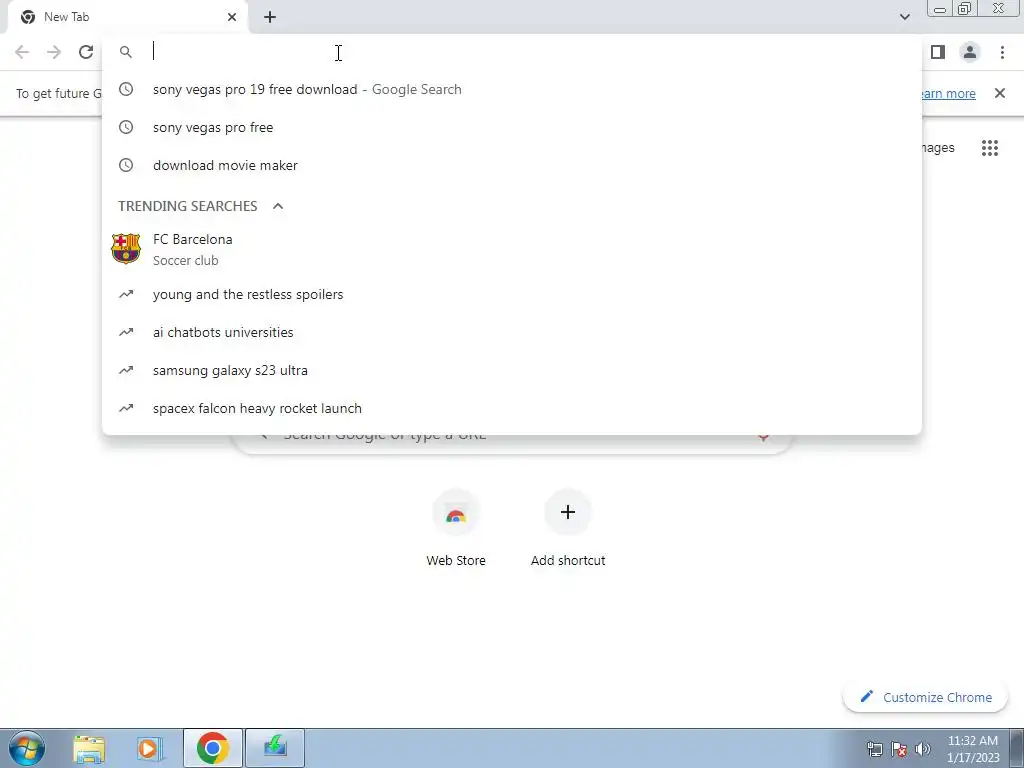Open Customize Chrome button
Image resolution: width=1024 pixels, height=768 pixels.
coord(925,697)
